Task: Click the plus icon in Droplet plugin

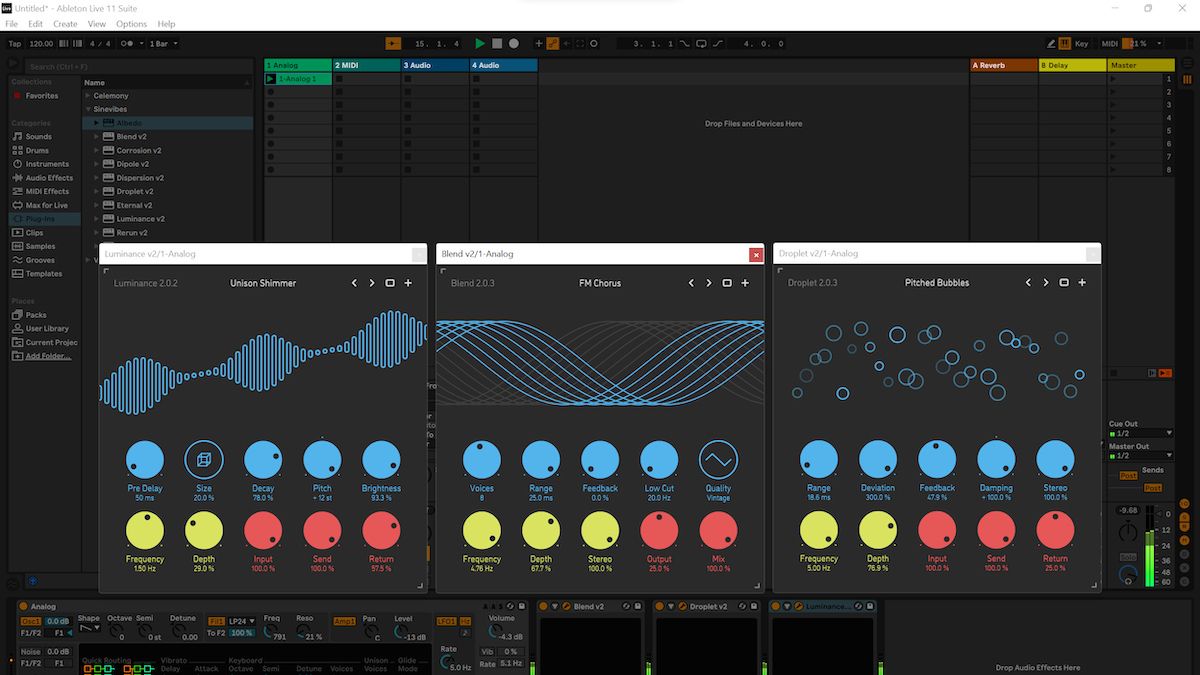Action: coord(1082,283)
